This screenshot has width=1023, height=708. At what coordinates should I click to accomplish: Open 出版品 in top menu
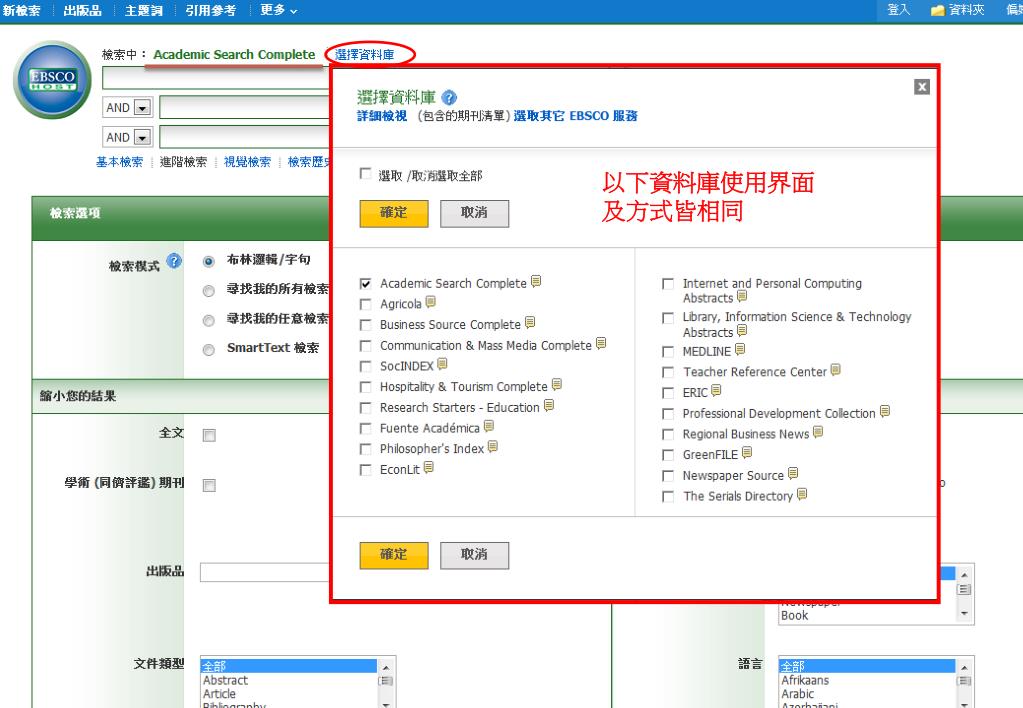coord(83,10)
